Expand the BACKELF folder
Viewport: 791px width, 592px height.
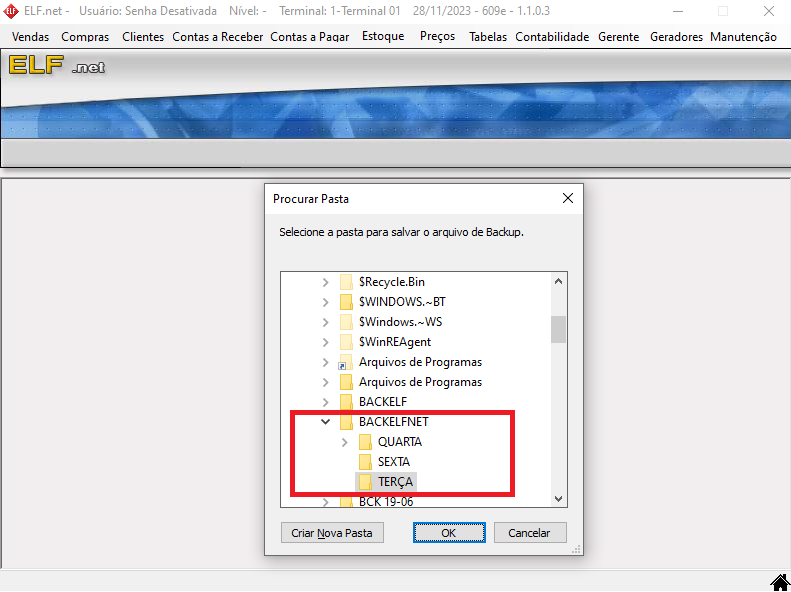[325, 402]
